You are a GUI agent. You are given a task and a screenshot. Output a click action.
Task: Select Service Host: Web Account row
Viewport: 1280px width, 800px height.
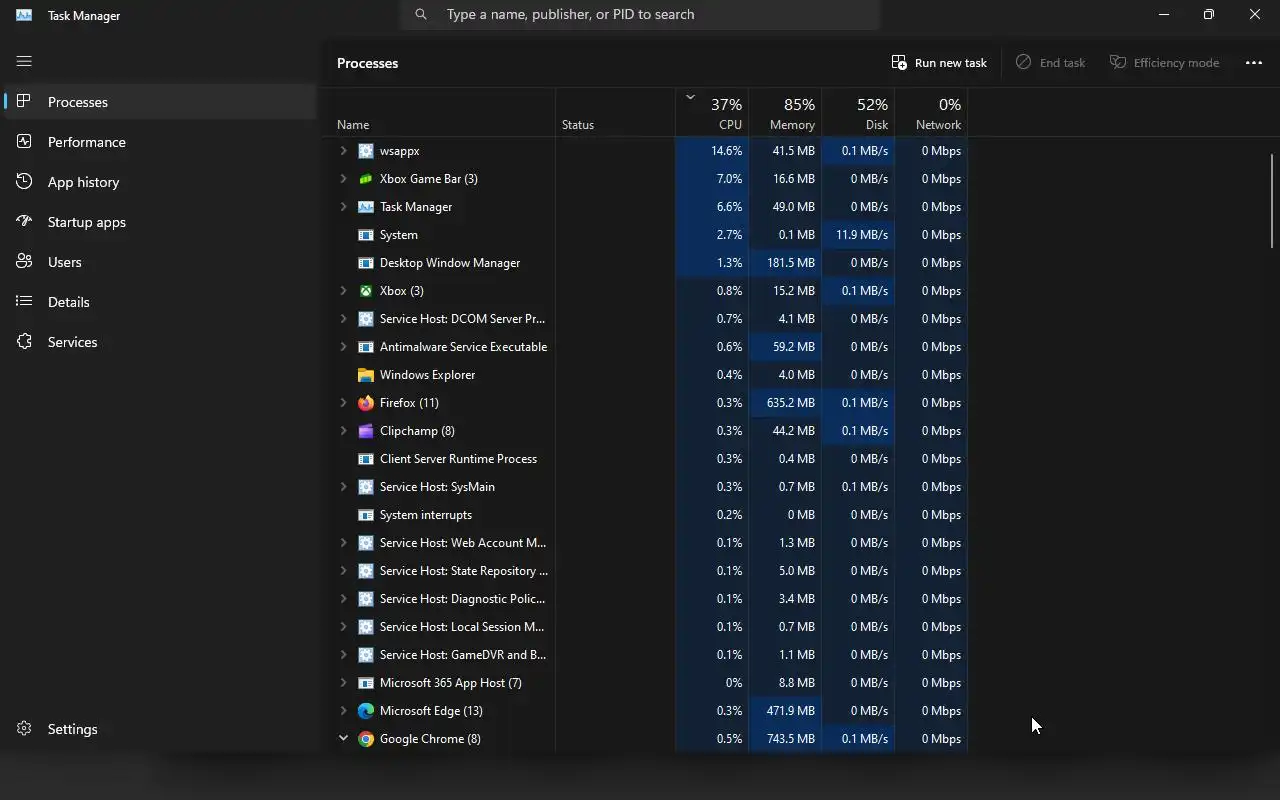click(645, 543)
